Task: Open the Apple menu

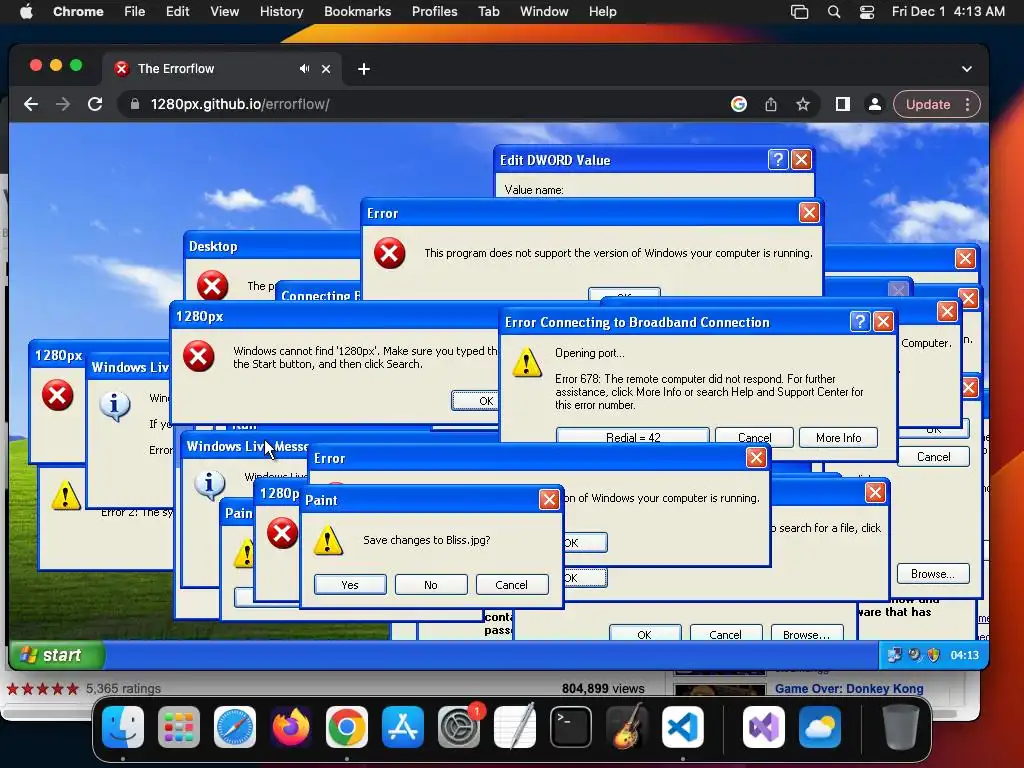Action: (x=26, y=12)
